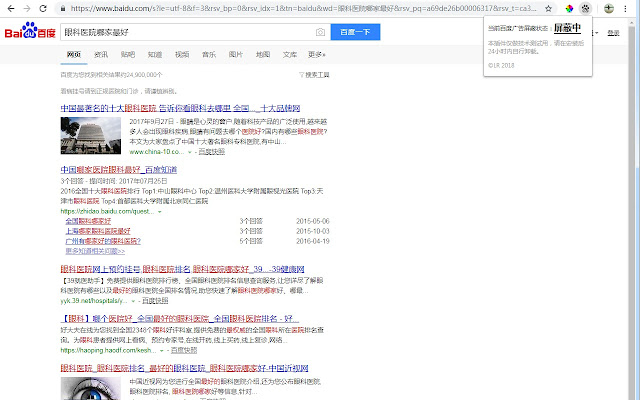Viewport: 640px width, 400px height.
Task: Click 更多知道相关问题>> link
Action: (95, 251)
